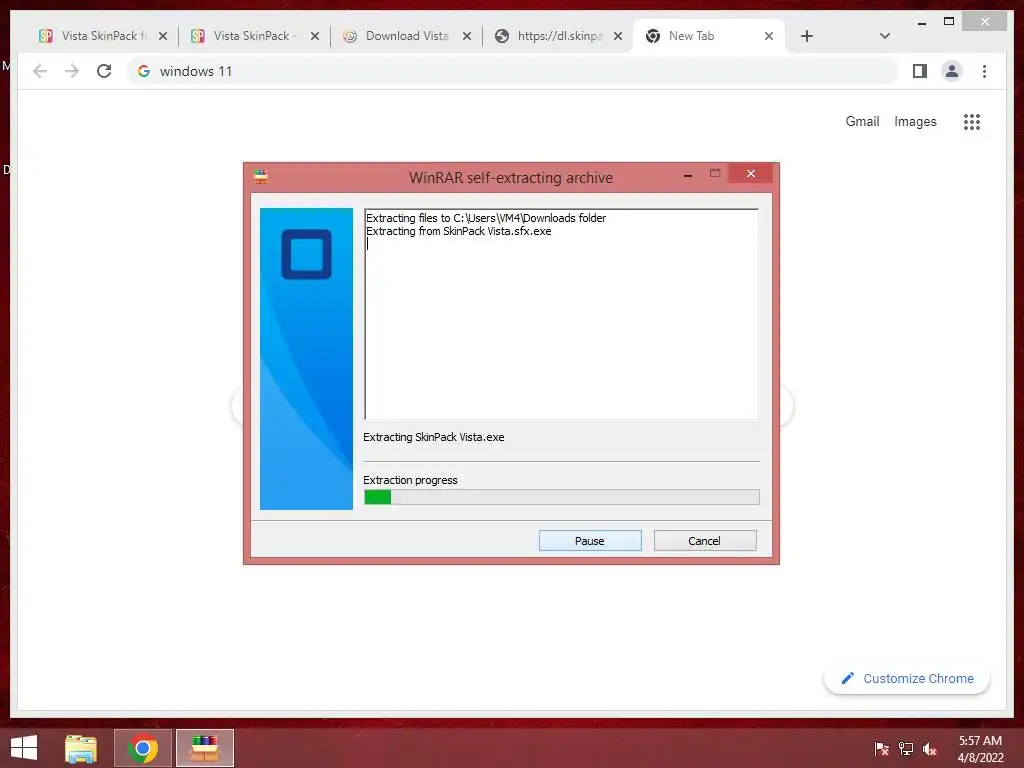Open the Google apps grid
Screen dimensions: 1024x768
(972, 121)
